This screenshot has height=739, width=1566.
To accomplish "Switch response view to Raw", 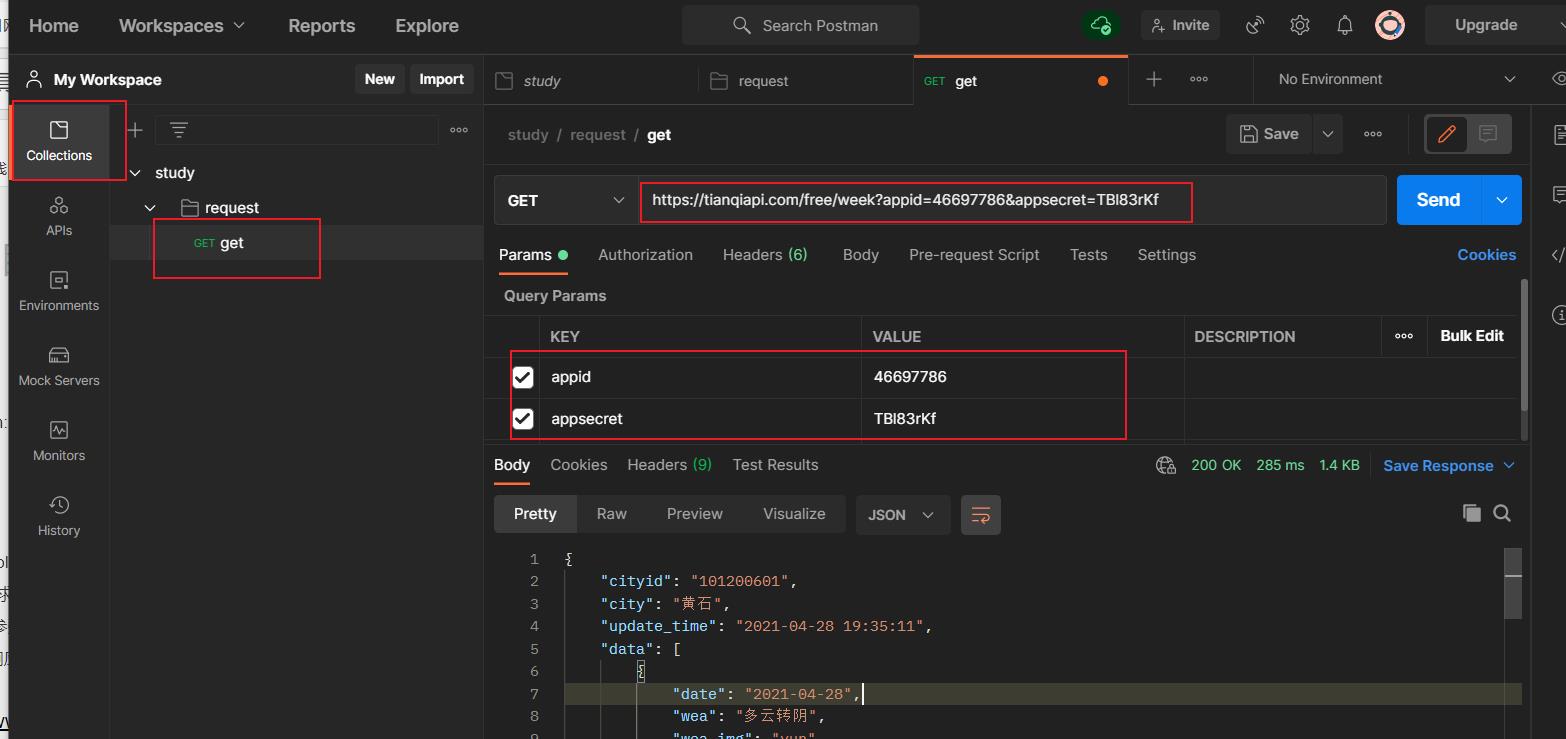I will tap(612, 514).
